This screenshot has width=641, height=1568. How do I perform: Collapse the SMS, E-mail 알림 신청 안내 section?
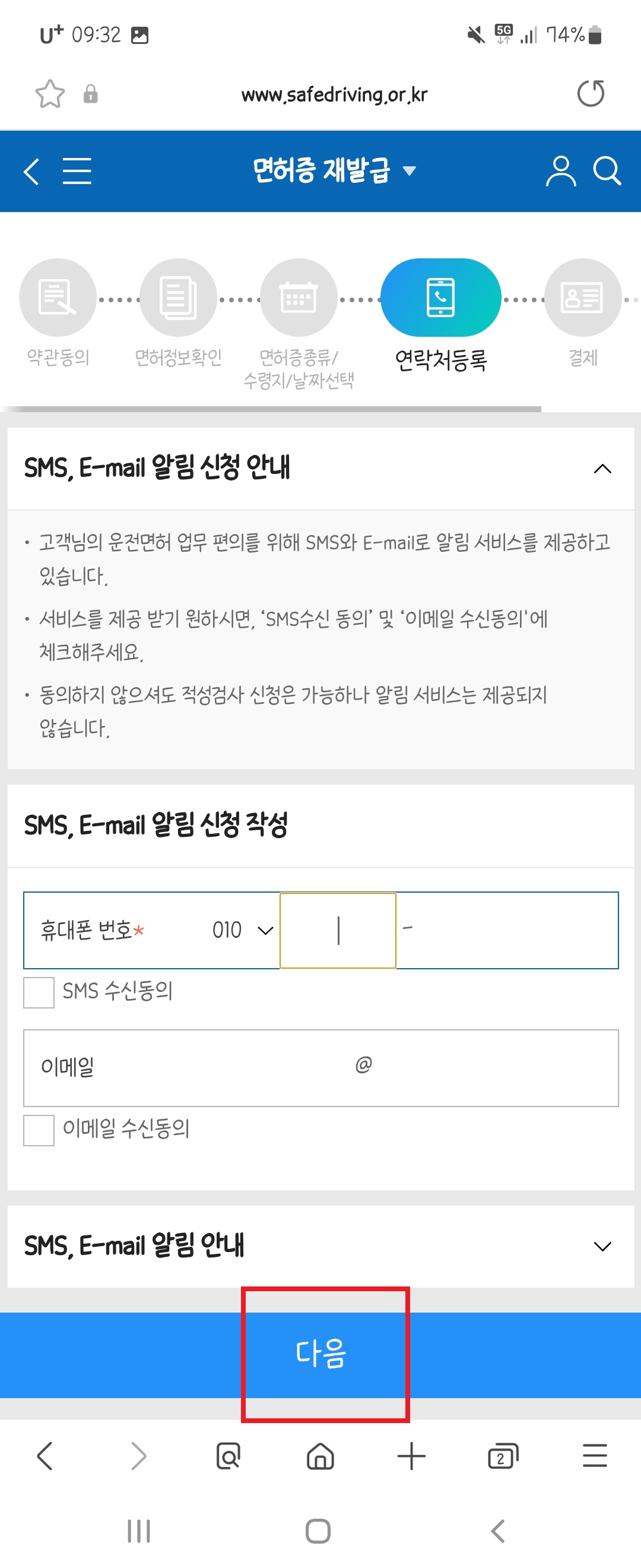click(x=602, y=469)
